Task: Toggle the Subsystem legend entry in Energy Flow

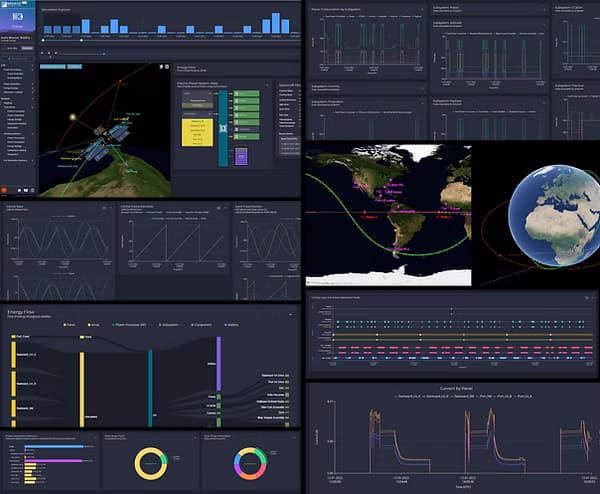Action: (164, 326)
